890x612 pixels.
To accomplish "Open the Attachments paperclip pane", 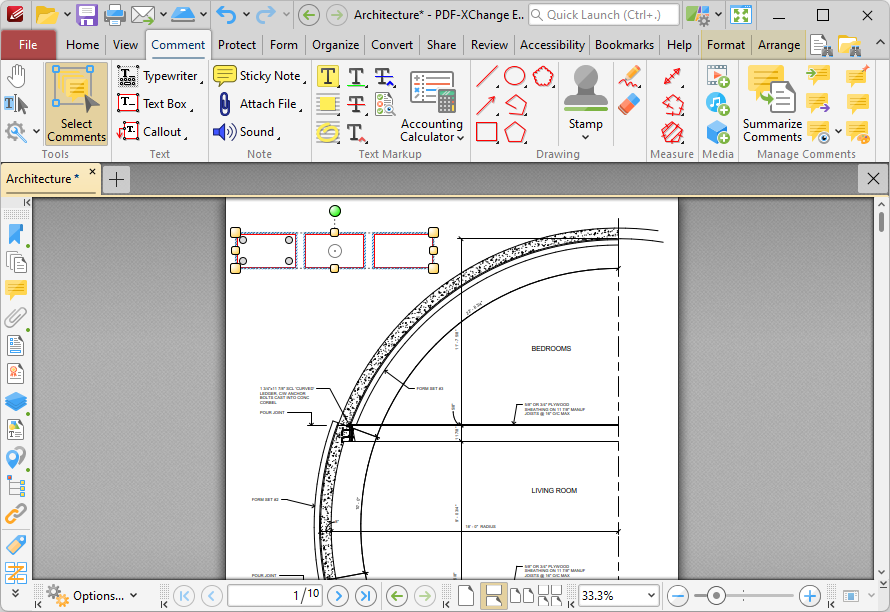I will (16, 318).
